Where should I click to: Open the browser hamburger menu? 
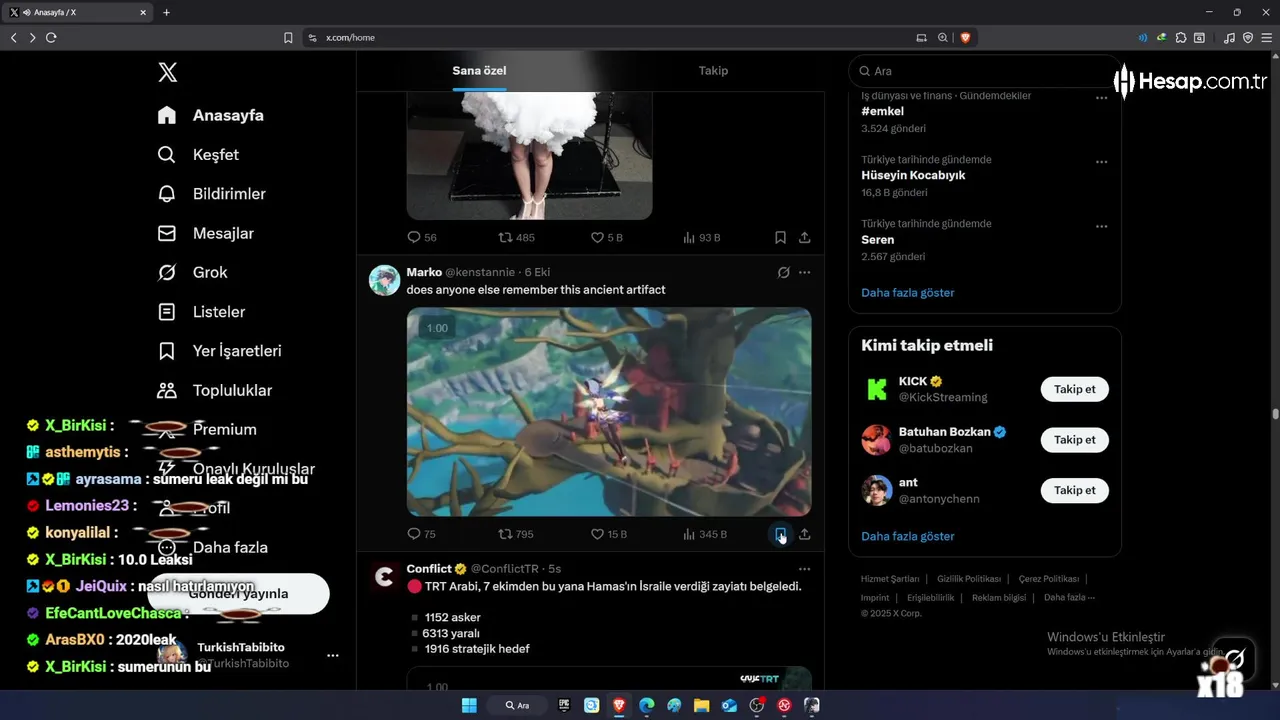pos(1266,38)
